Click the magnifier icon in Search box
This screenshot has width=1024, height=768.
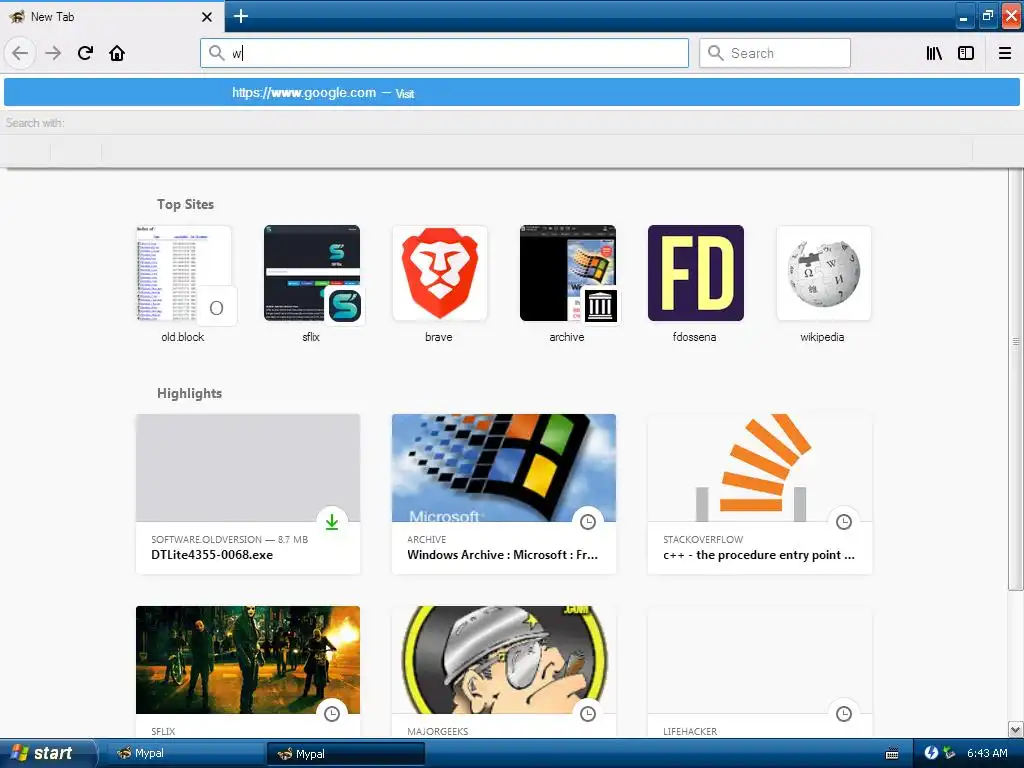pyautogui.click(x=716, y=53)
